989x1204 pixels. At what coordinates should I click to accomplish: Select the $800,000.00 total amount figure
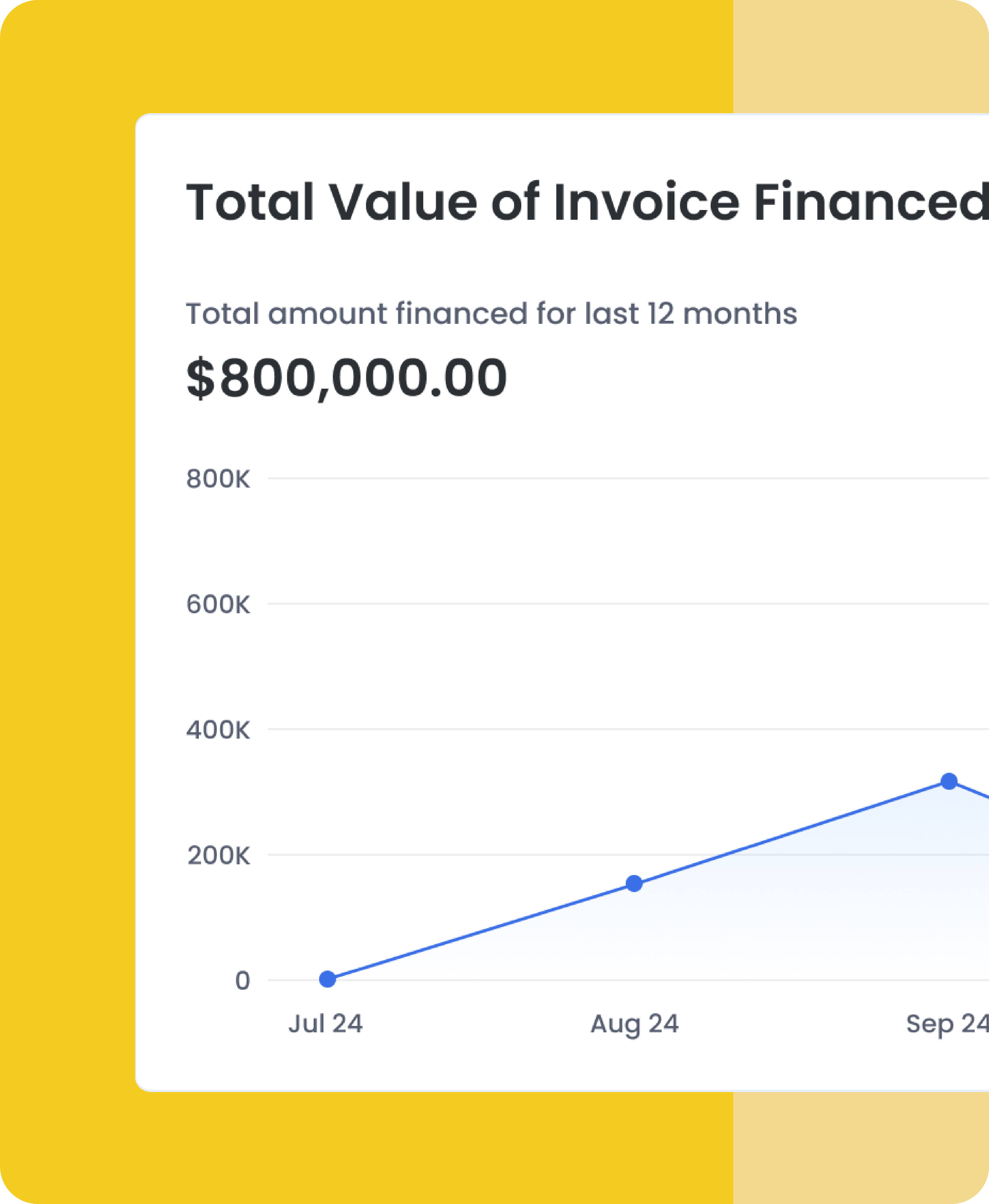tap(347, 378)
